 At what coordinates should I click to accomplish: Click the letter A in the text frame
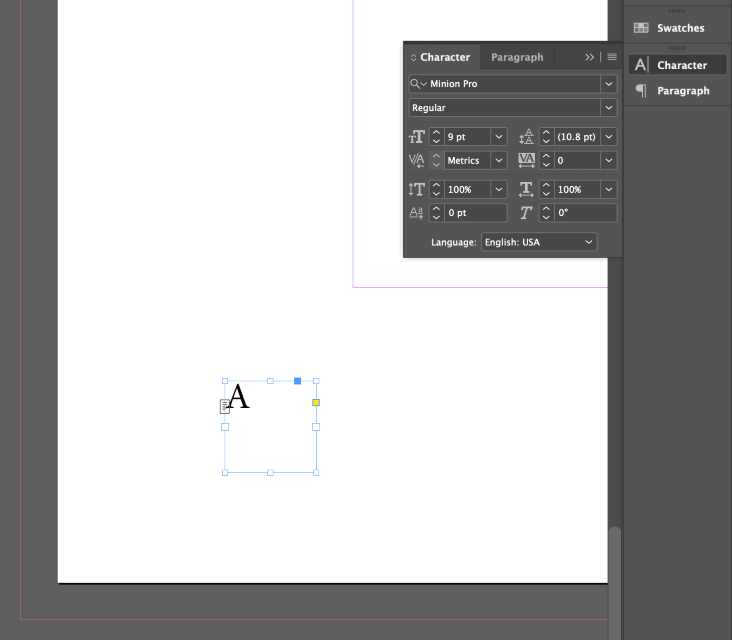(239, 396)
